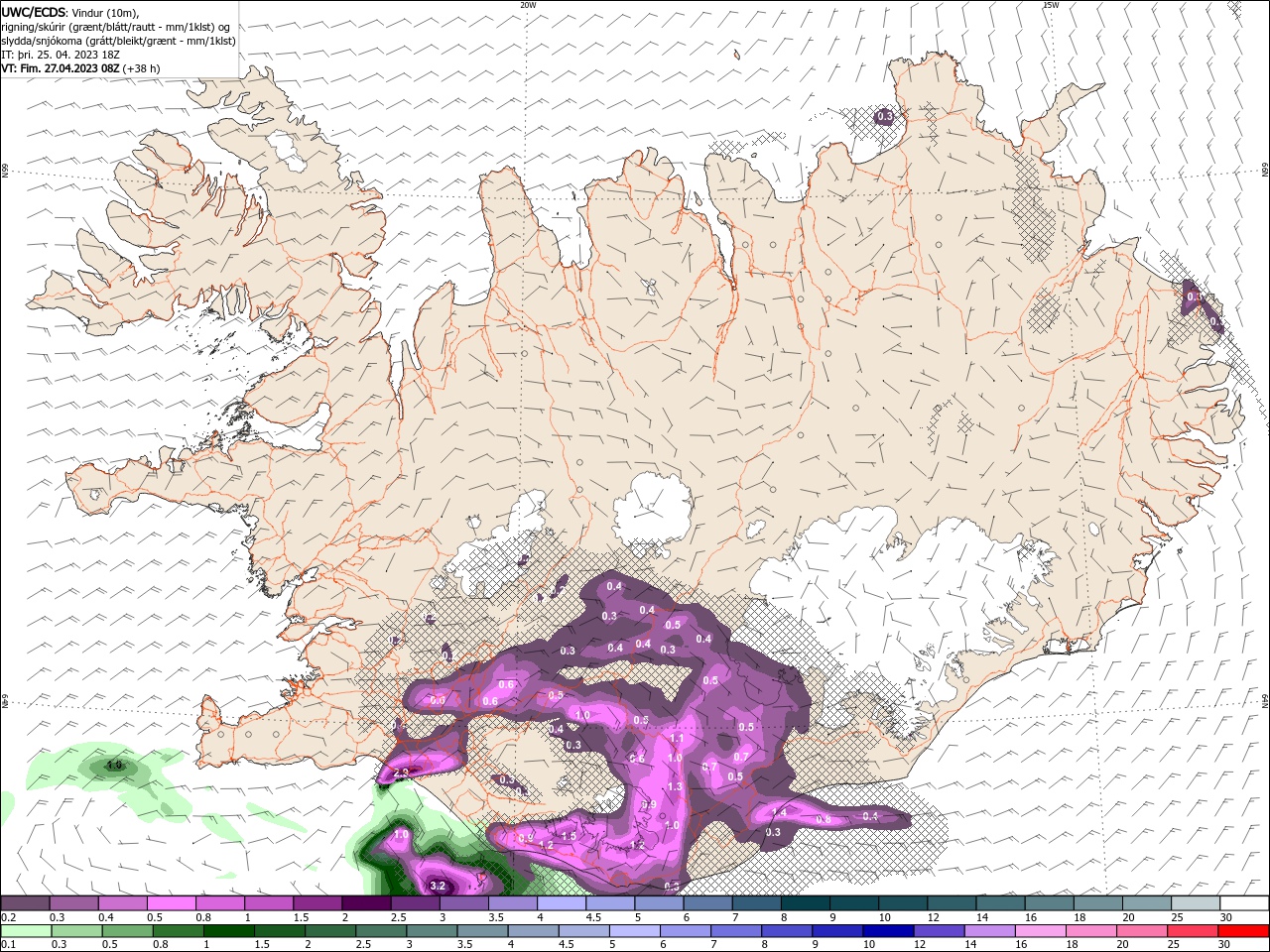The image size is (1270, 952).
Task: Click the '0.4' label in upper legend row
Action: (106, 917)
